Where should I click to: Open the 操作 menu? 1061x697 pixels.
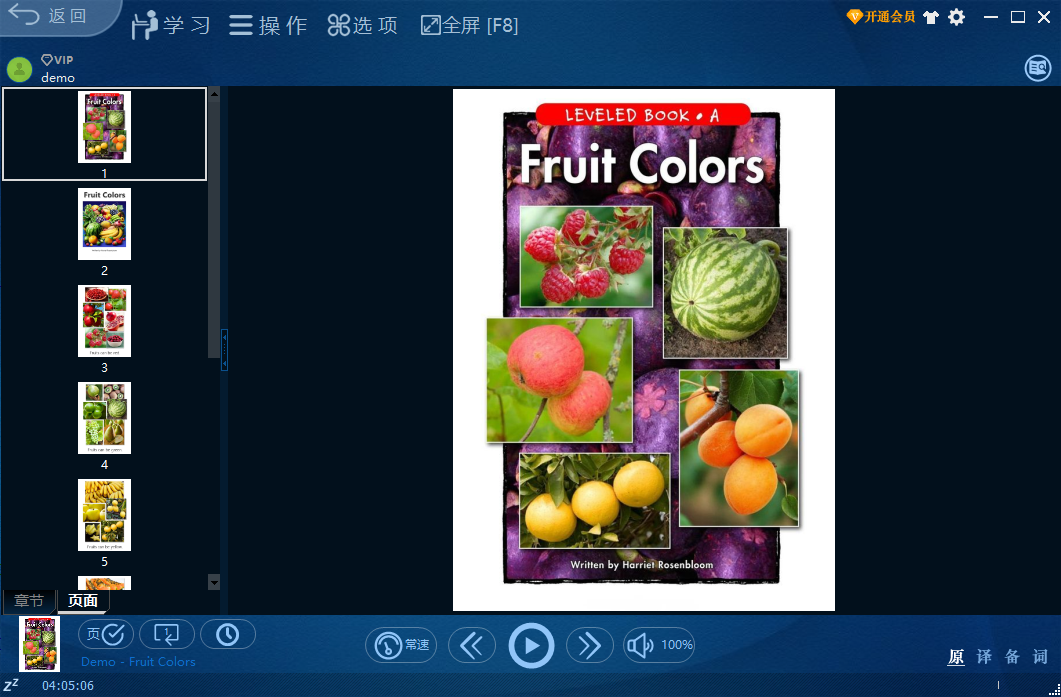point(268,25)
